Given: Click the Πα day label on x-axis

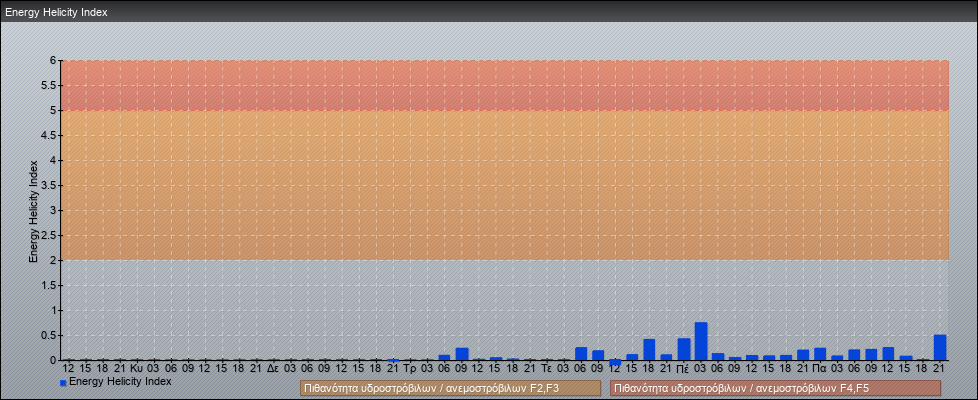Looking at the screenshot, I should (820, 369).
